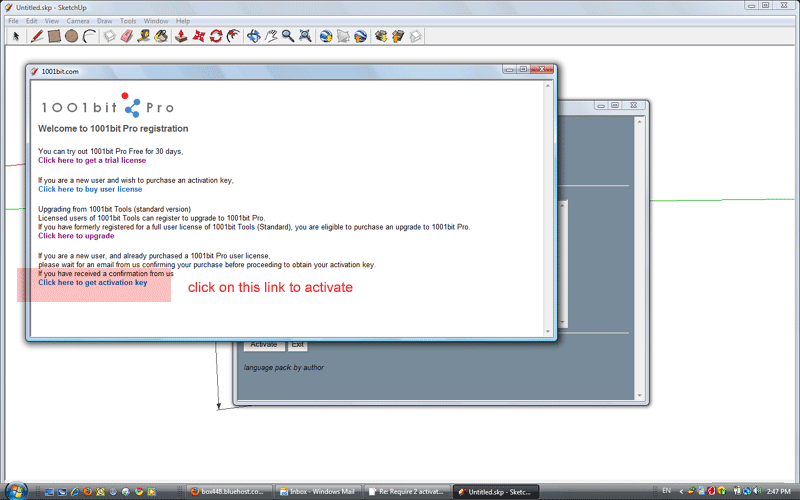
Task: Switch to the box448.bluehost.co... taskbar window
Action: pyautogui.click(x=229, y=491)
